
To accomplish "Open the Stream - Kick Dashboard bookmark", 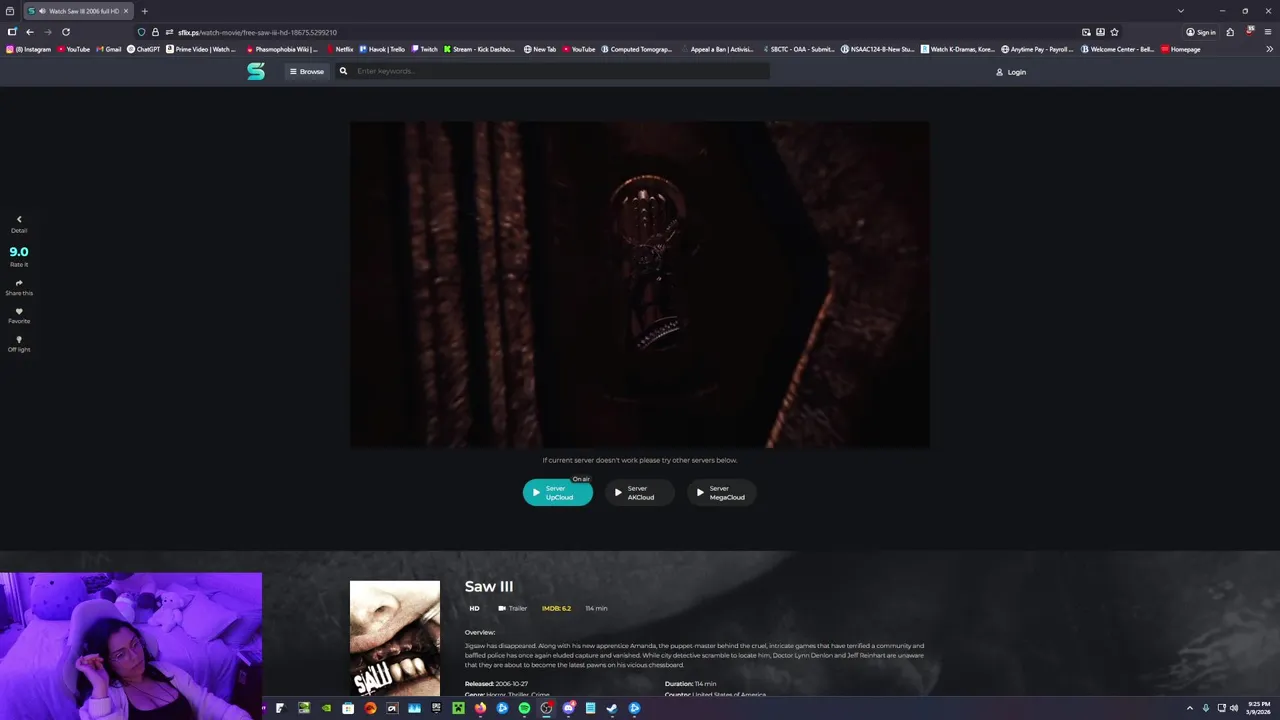I will [480, 49].
